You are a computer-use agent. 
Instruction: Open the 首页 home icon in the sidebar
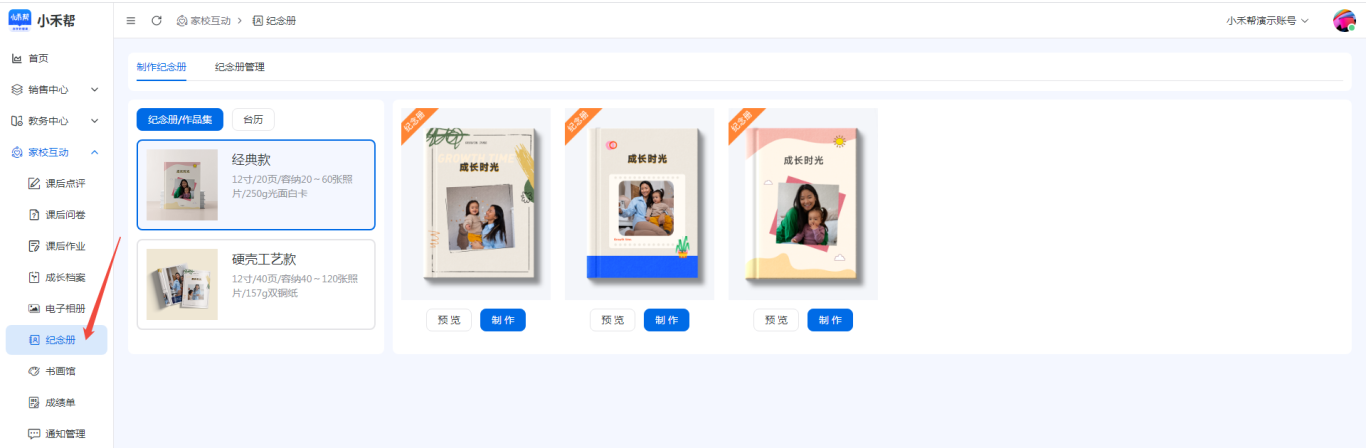pyautogui.click(x=17, y=59)
